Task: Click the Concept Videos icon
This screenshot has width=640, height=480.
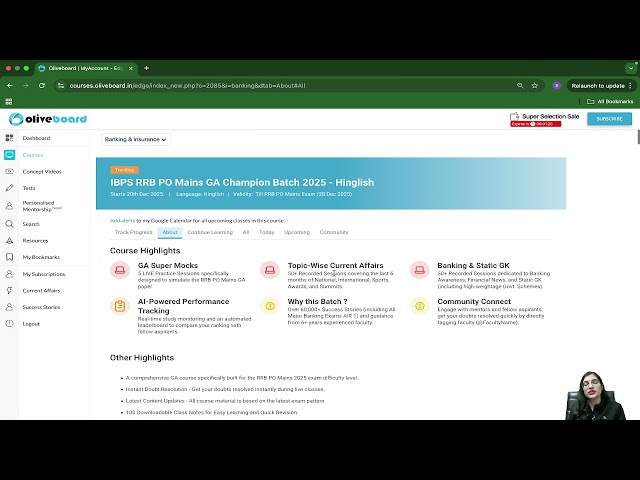Action: coord(9,172)
